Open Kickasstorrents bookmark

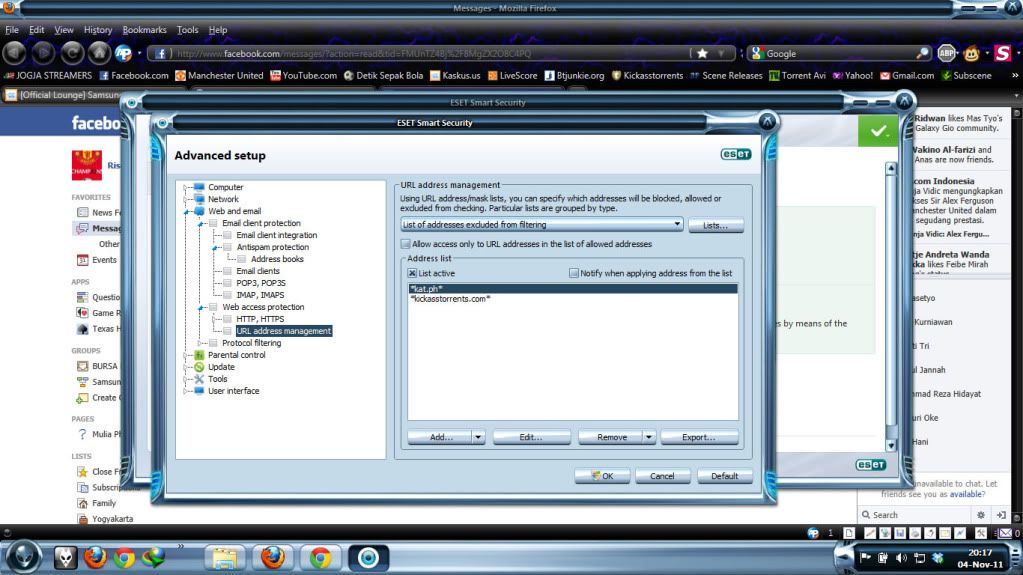click(x=647, y=76)
